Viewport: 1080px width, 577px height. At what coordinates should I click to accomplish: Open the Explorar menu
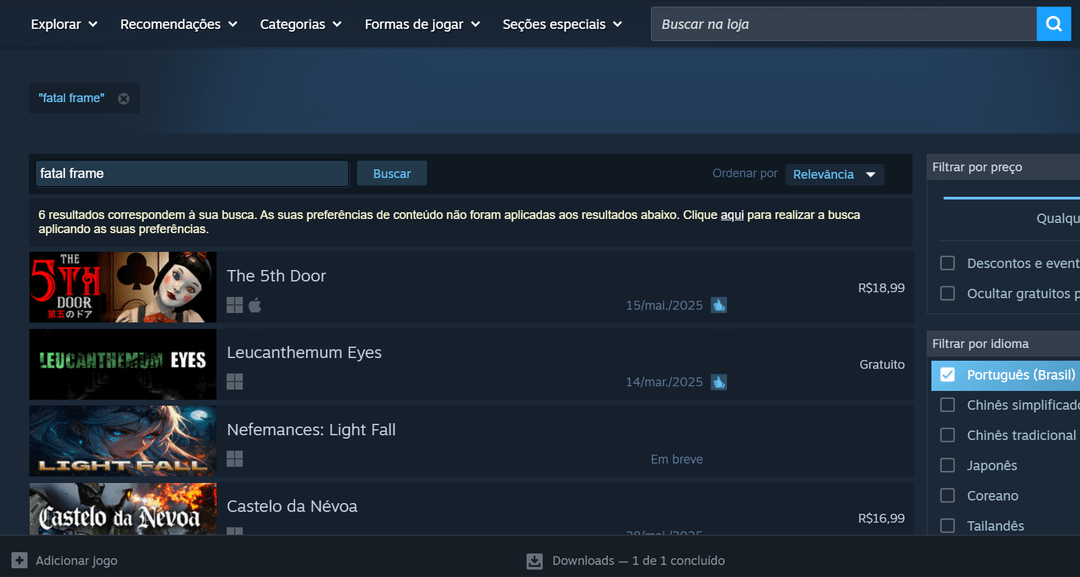coord(64,24)
